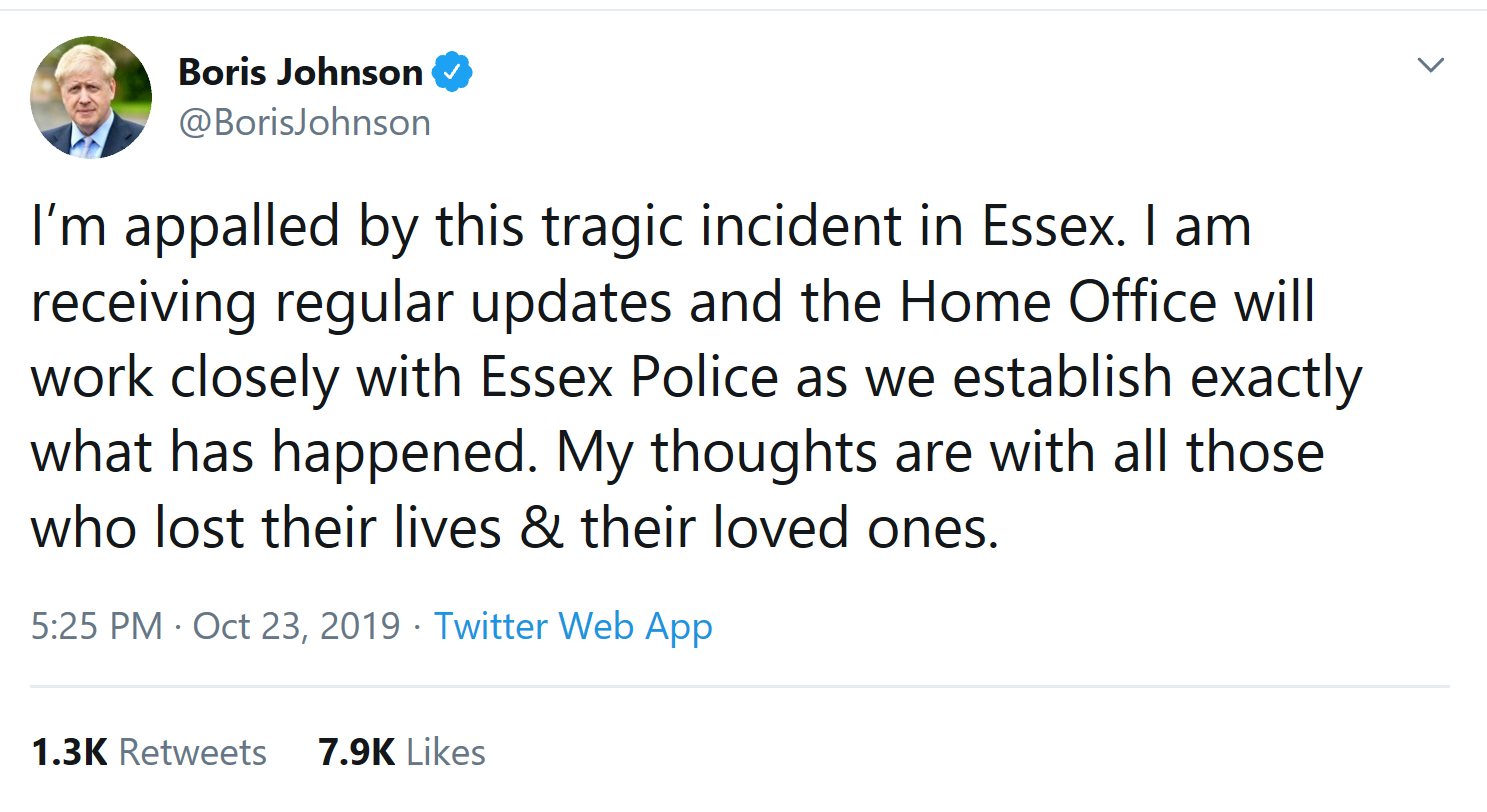Click the @BorisJohnson handle

click(304, 122)
